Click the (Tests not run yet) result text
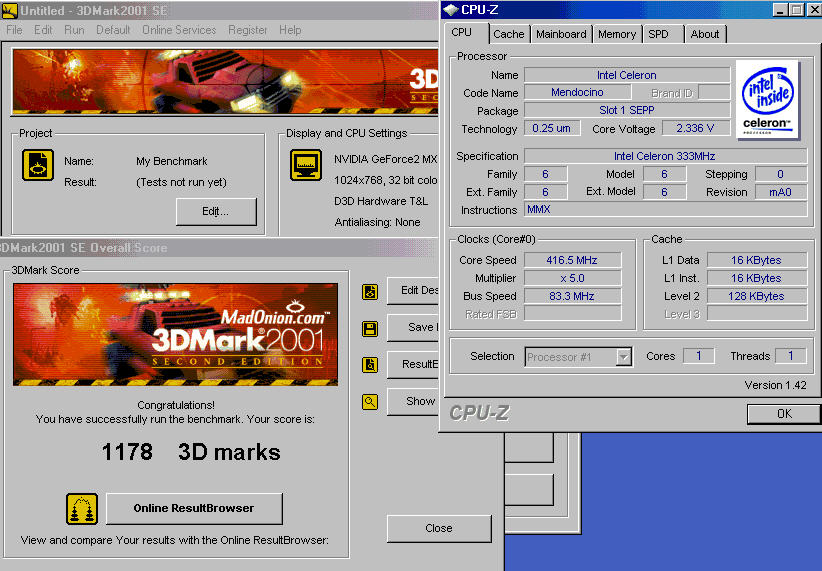The image size is (822, 571). (x=181, y=182)
